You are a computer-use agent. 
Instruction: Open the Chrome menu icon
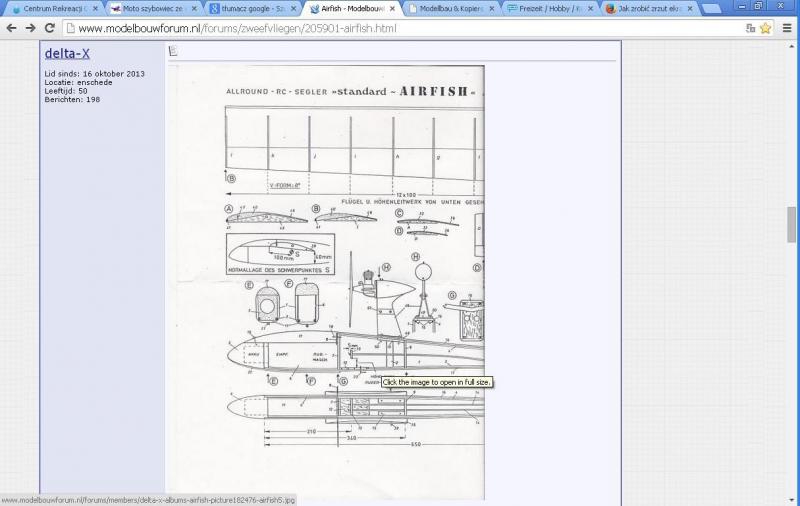pyautogui.click(x=786, y=28)
